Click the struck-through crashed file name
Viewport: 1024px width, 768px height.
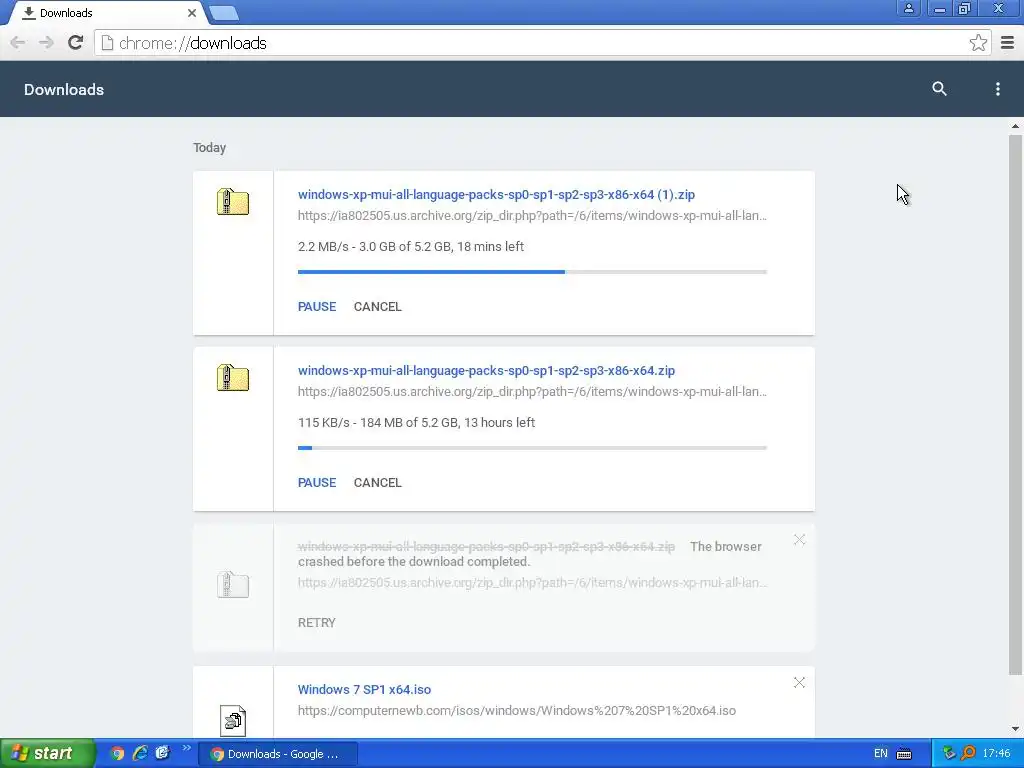pos(487,547)
